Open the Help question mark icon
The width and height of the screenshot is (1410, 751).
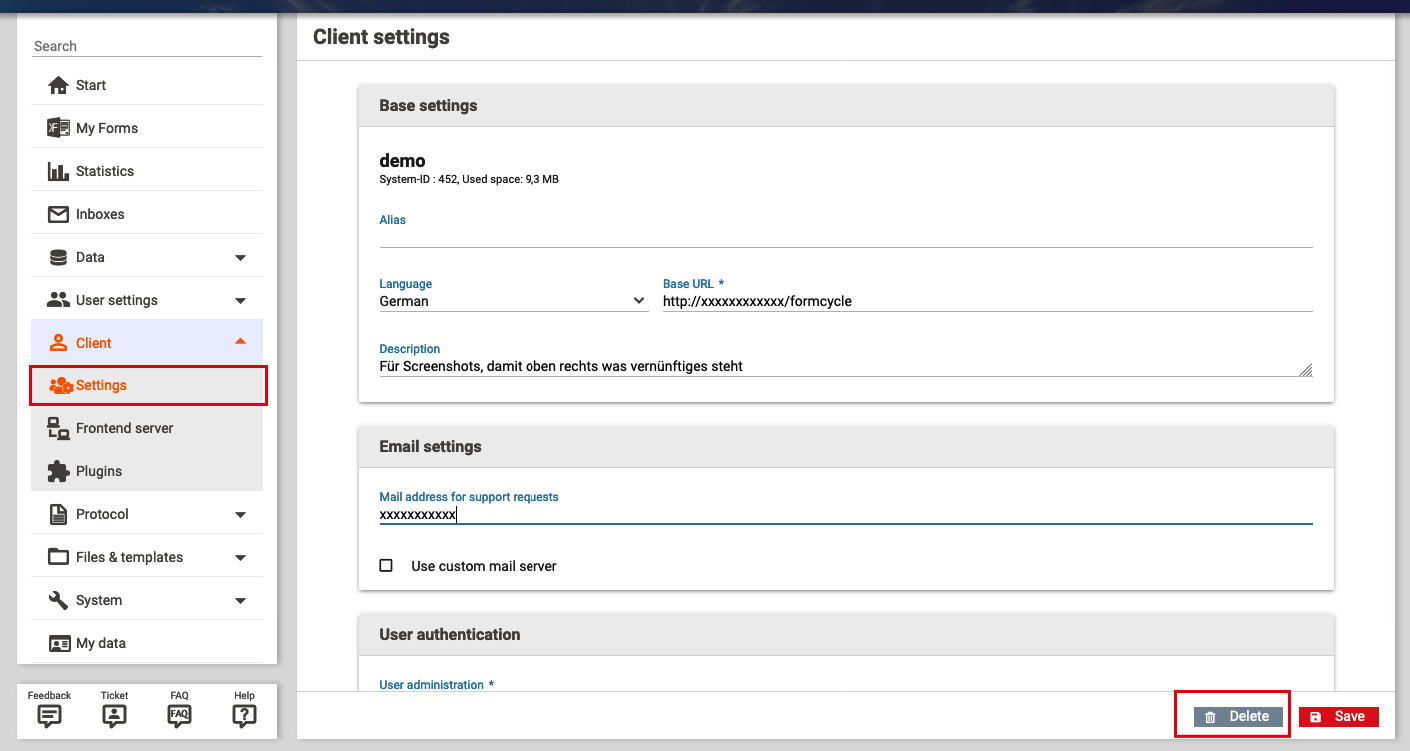244,715
